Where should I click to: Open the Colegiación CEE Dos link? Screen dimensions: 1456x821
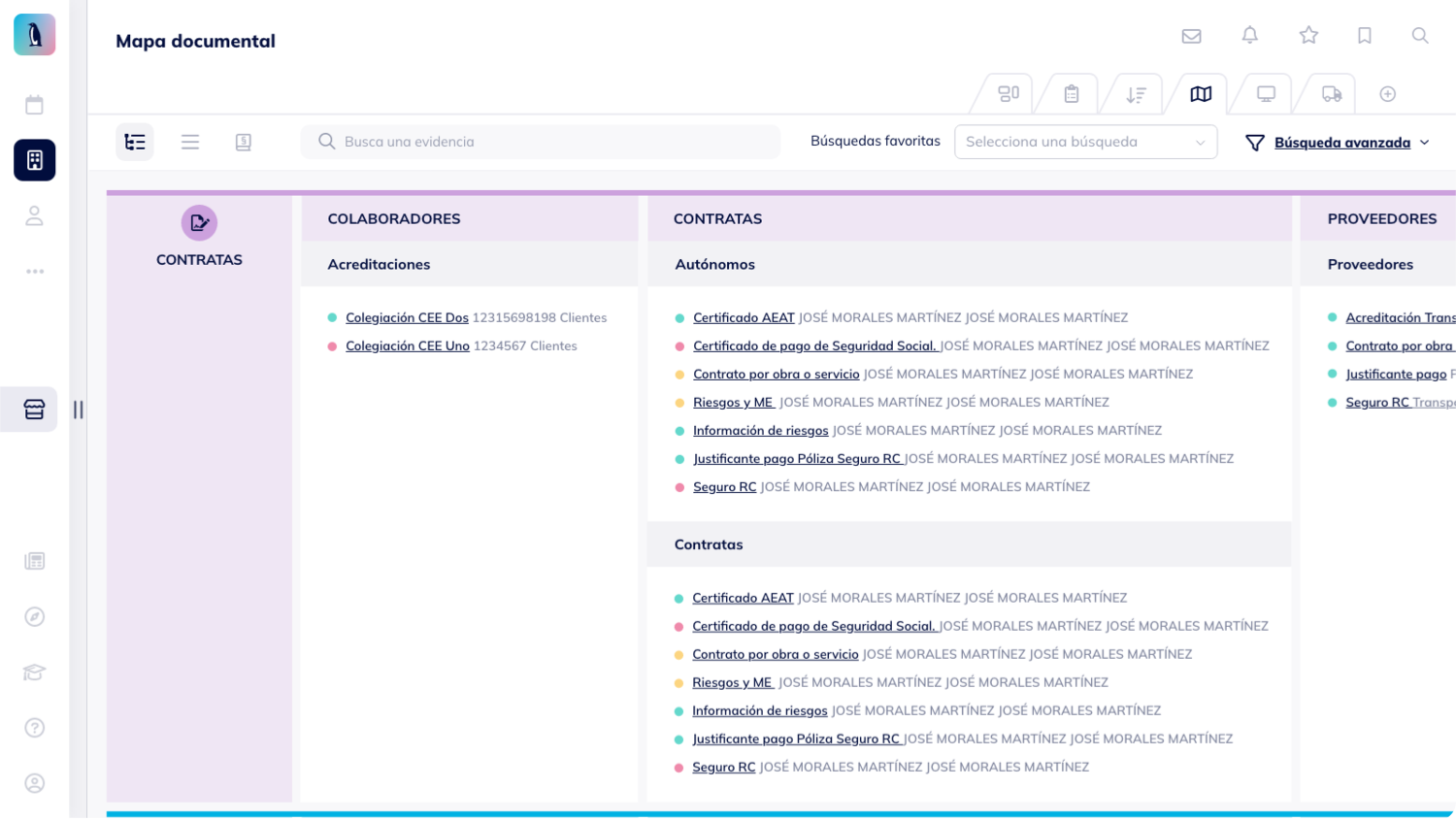coord(407,317)
